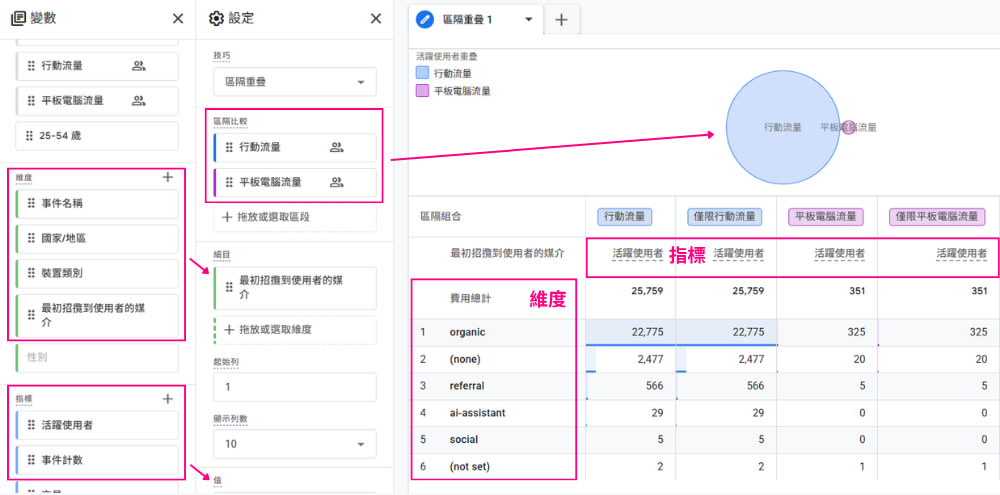Click the (none) row label
This screenshot has height=495, width=1000.
(465, 359)
